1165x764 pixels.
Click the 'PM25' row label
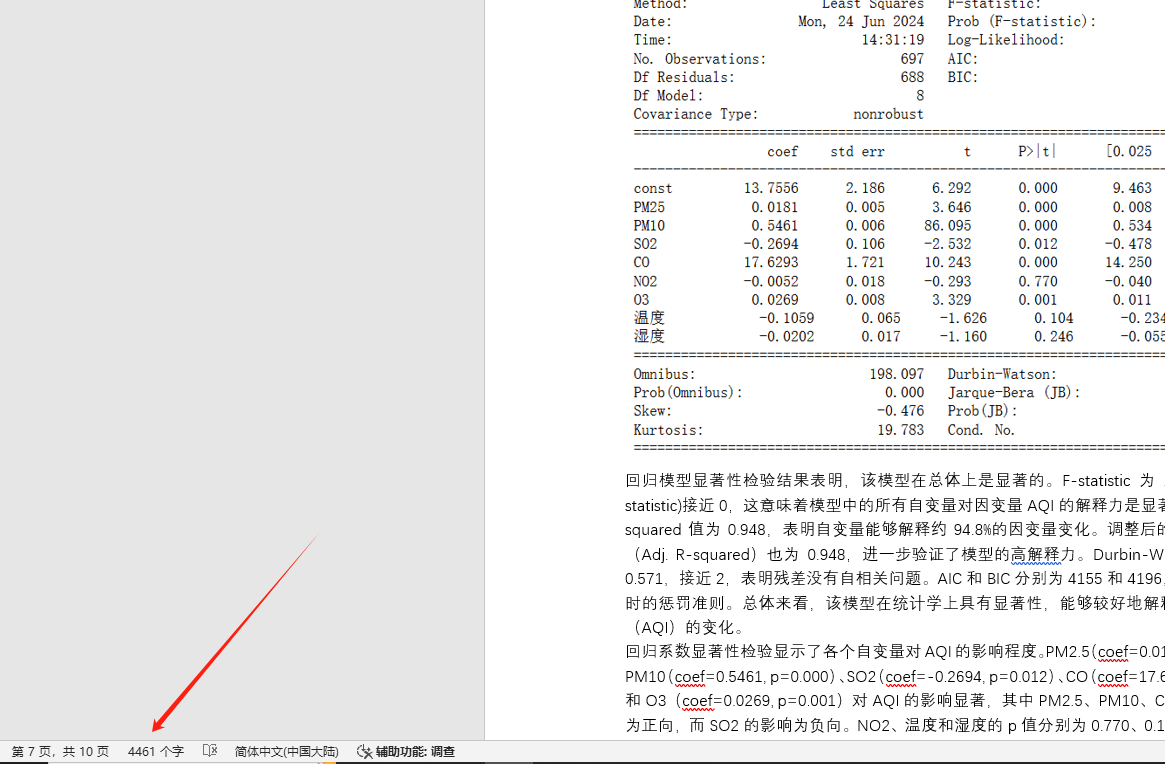(649, 207)
